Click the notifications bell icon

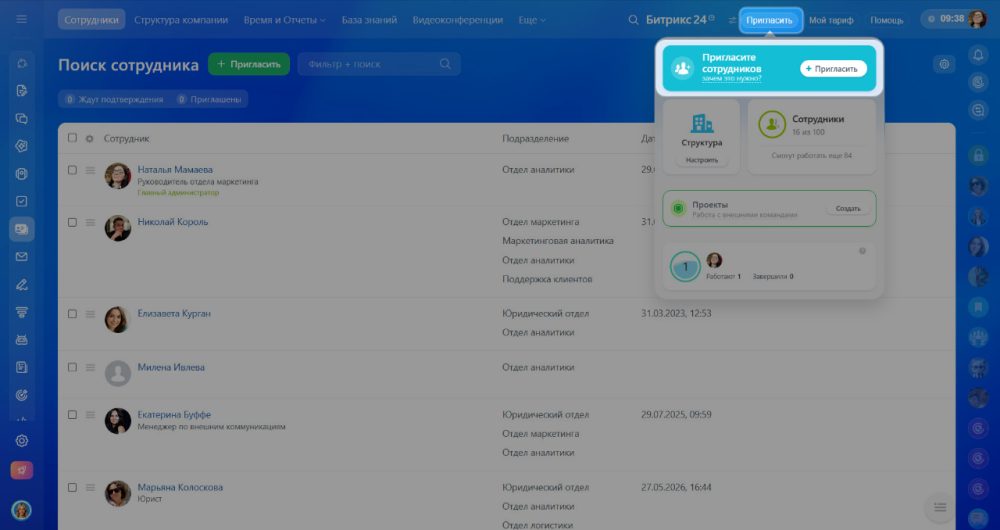click(978, 55)
